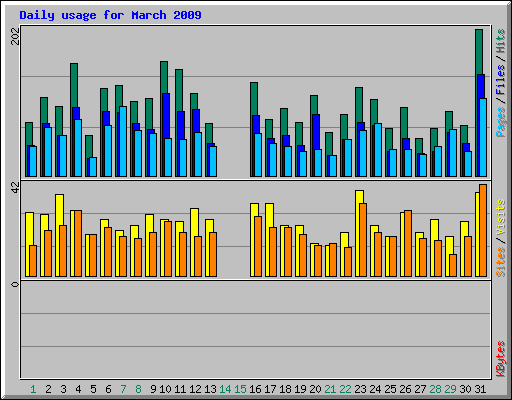The width and height of the screenshot is (512, 400).
Task: Click the orange sites bar for day 1
Action: tap(33, 261)
